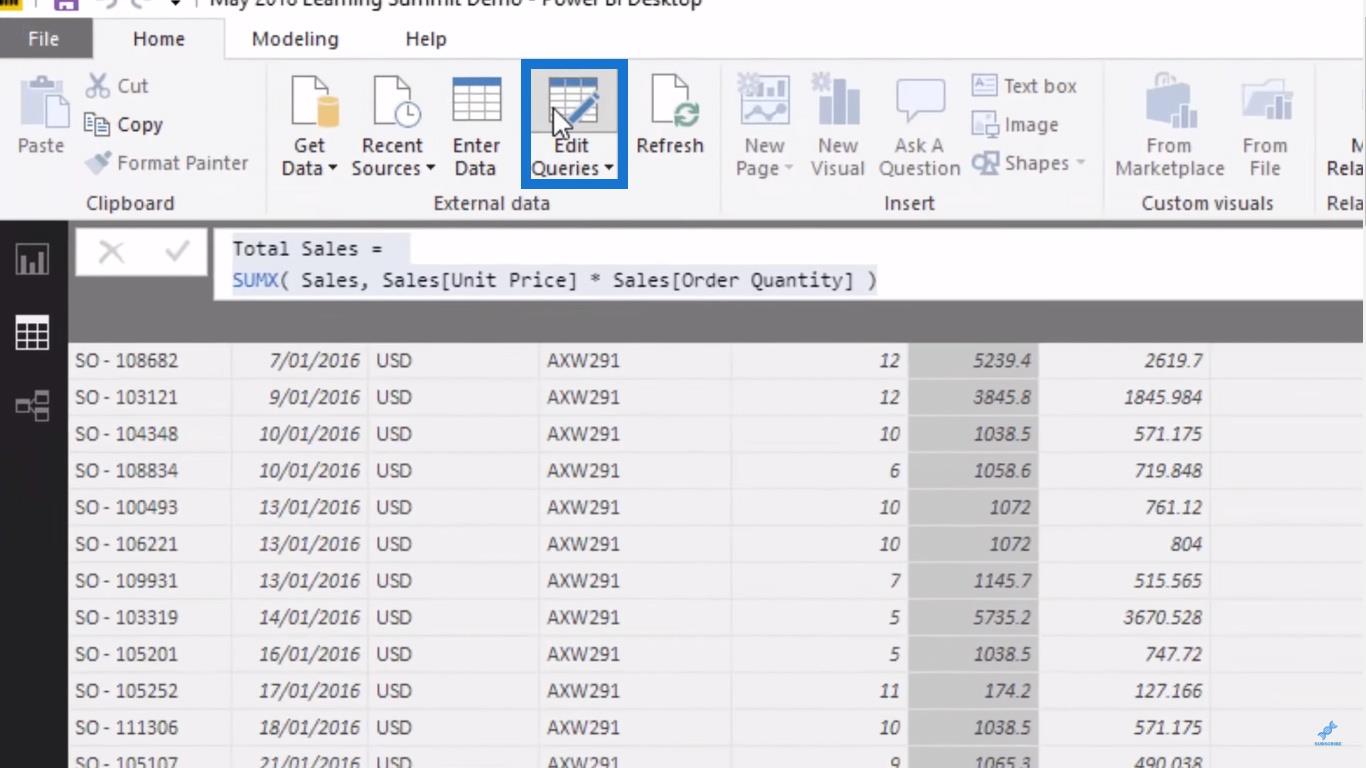The image size is (1366, 768).
Task: Open the Edit Queries button
Action: (573, 124)
